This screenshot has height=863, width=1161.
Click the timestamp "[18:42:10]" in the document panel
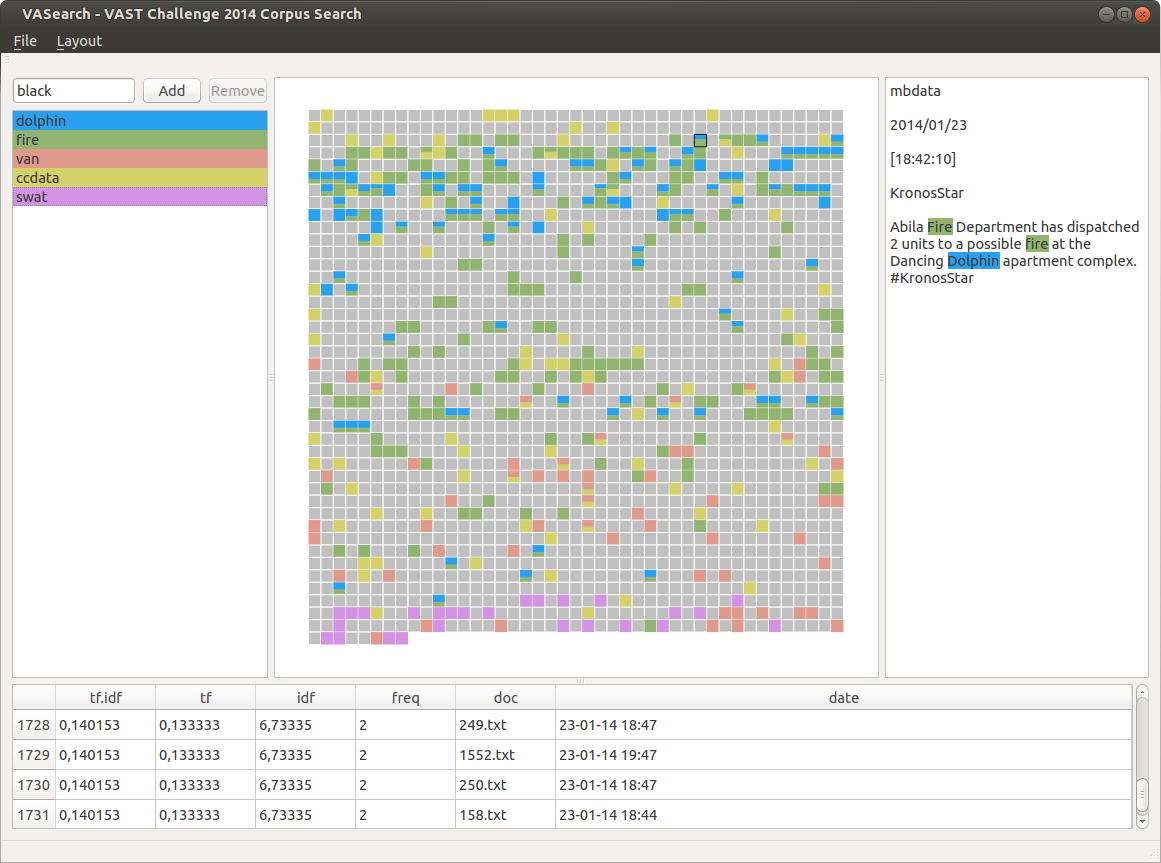(x=923, y=159)
